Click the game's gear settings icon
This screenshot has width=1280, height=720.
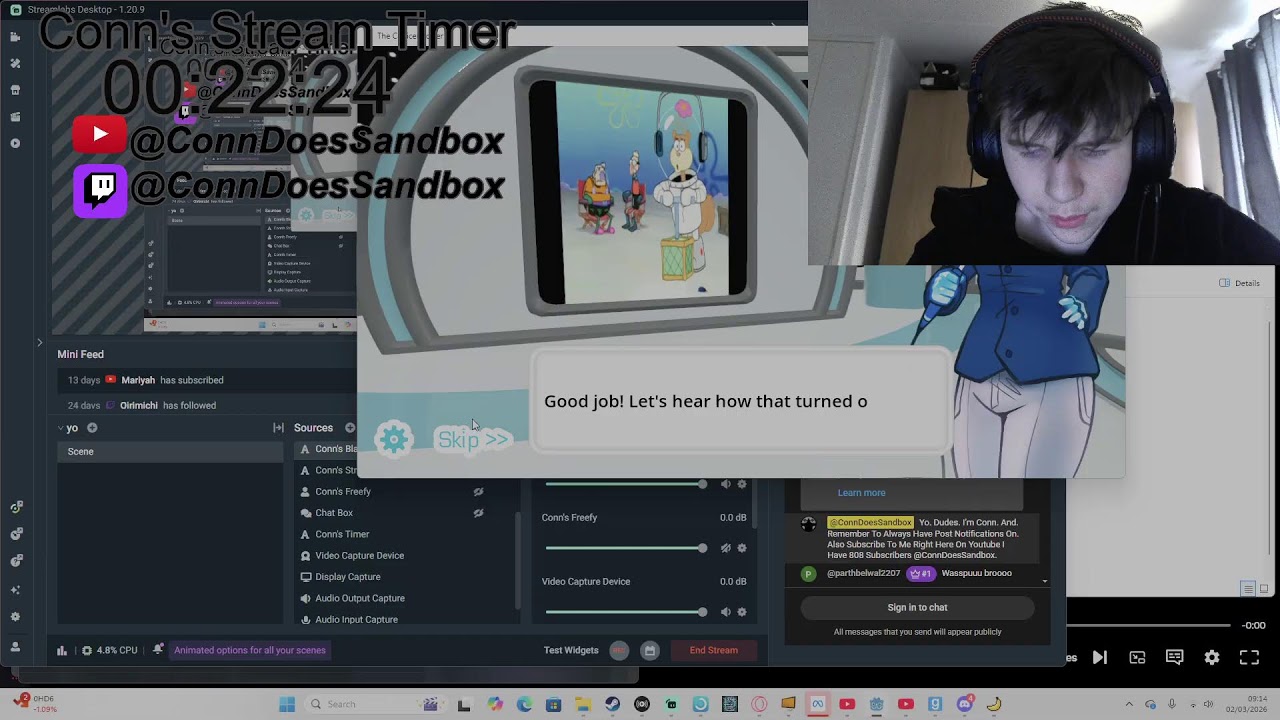[394, 439]
